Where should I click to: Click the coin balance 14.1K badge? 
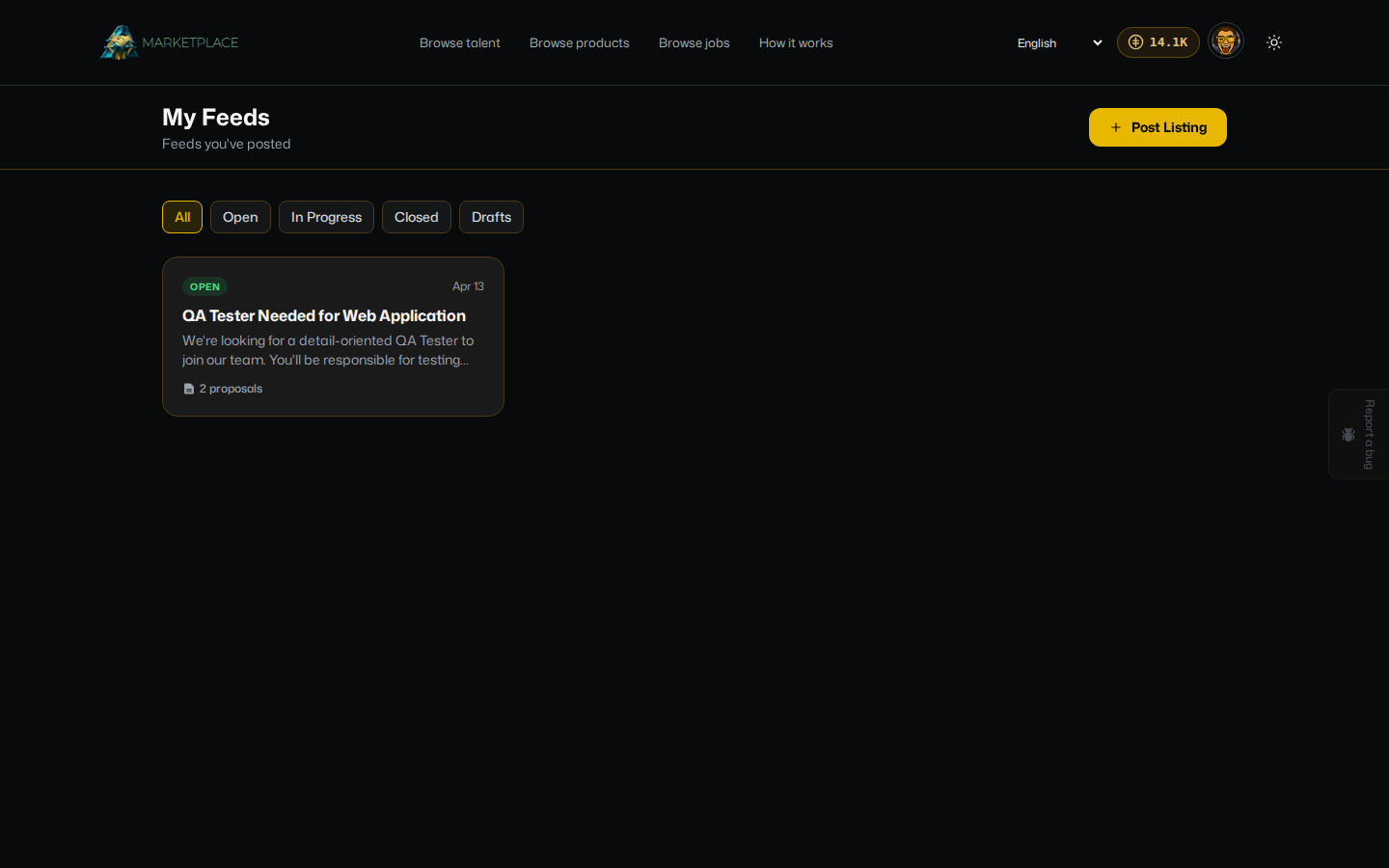[x=1158, y=42]
